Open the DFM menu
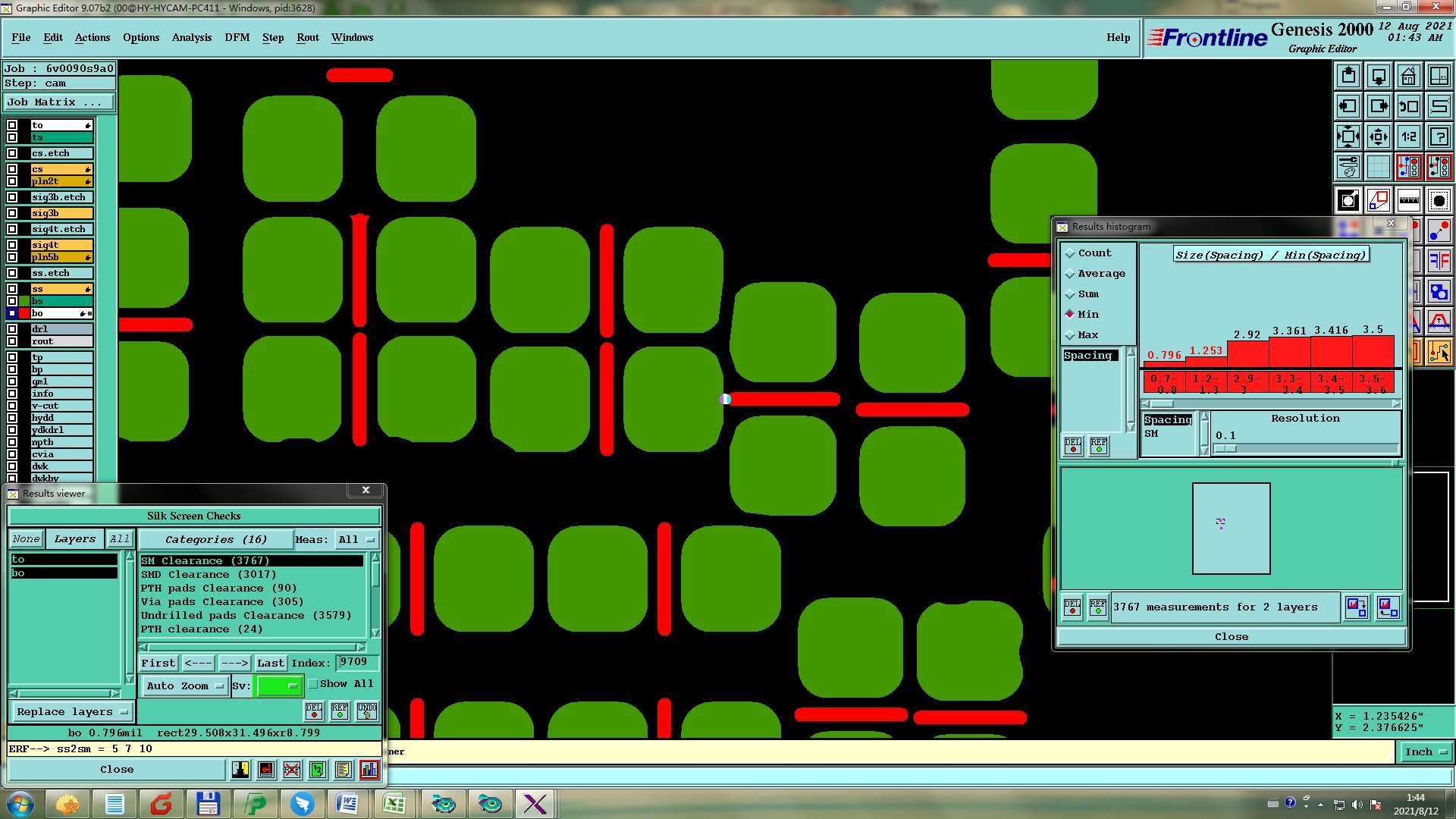 [x=237, y=38]
